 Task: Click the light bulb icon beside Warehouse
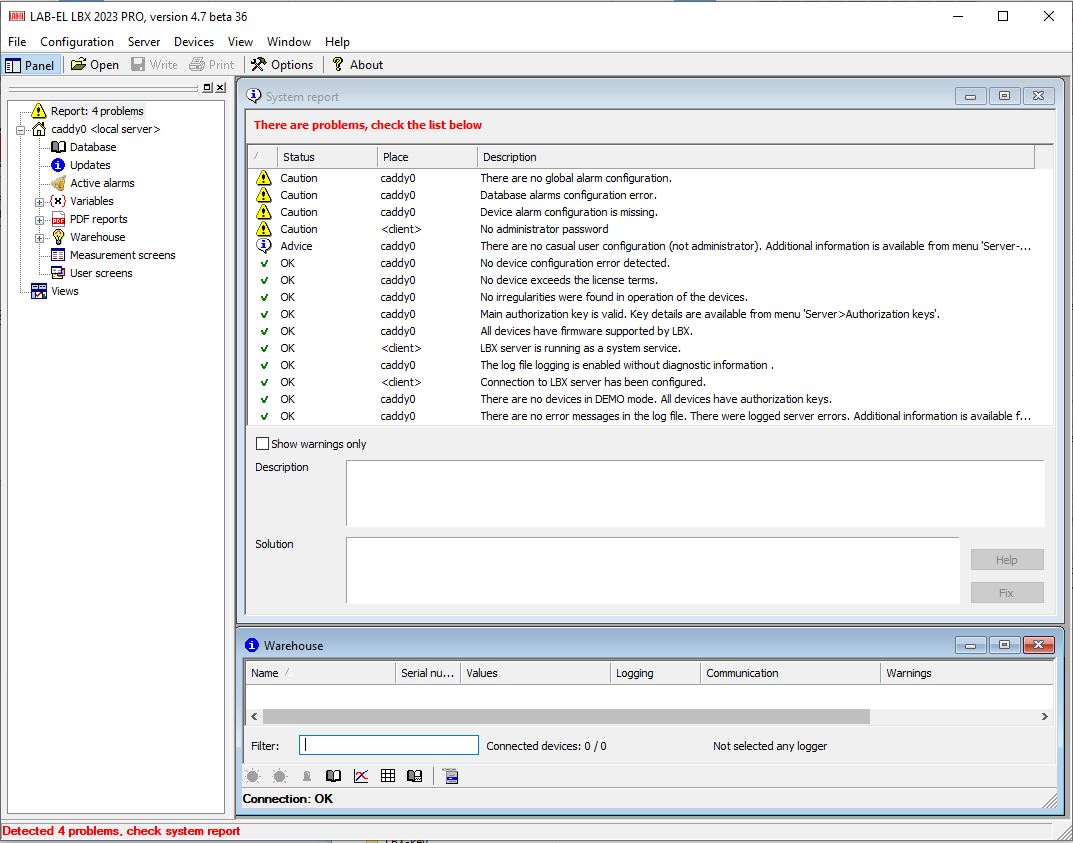tap(58, 237)
